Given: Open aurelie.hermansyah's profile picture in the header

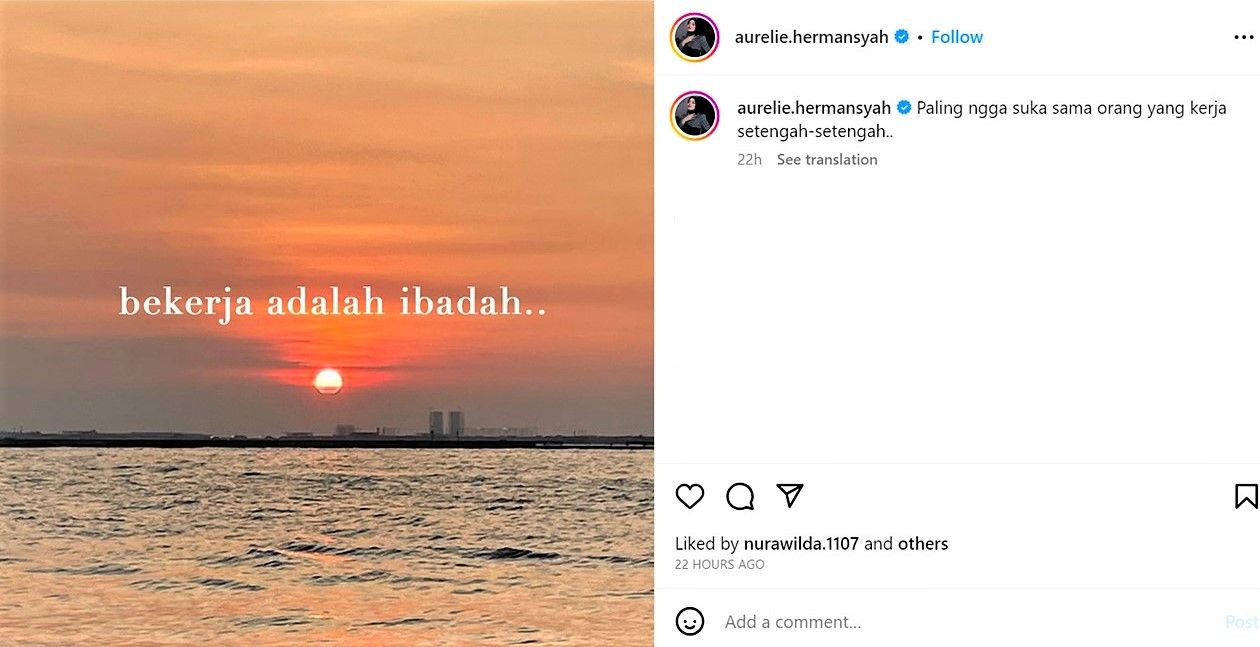Looking at the screenshot, I should [x=694, y=36].
